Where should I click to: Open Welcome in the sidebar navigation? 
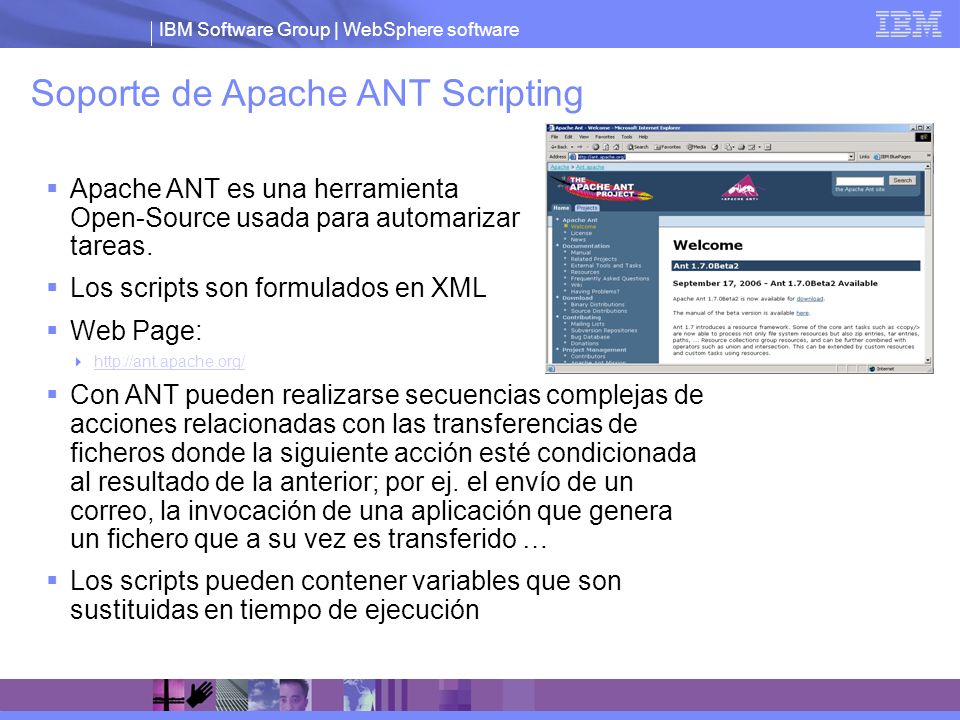pos(583,227)
